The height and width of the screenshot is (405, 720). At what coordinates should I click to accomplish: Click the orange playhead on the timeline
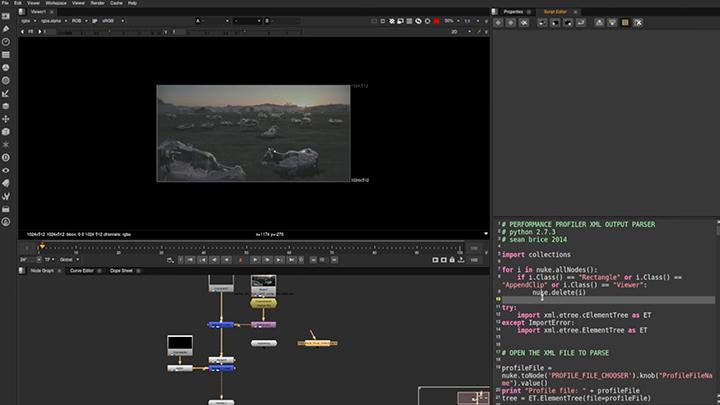pos(42,246)
